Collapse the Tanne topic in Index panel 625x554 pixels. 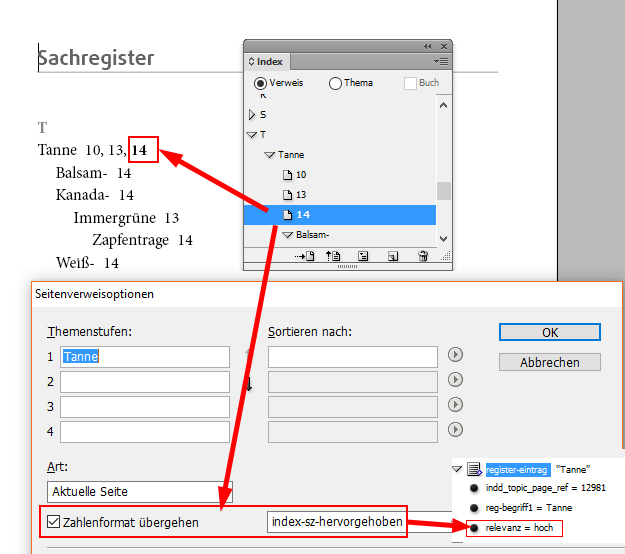click(x=269, y=155)
